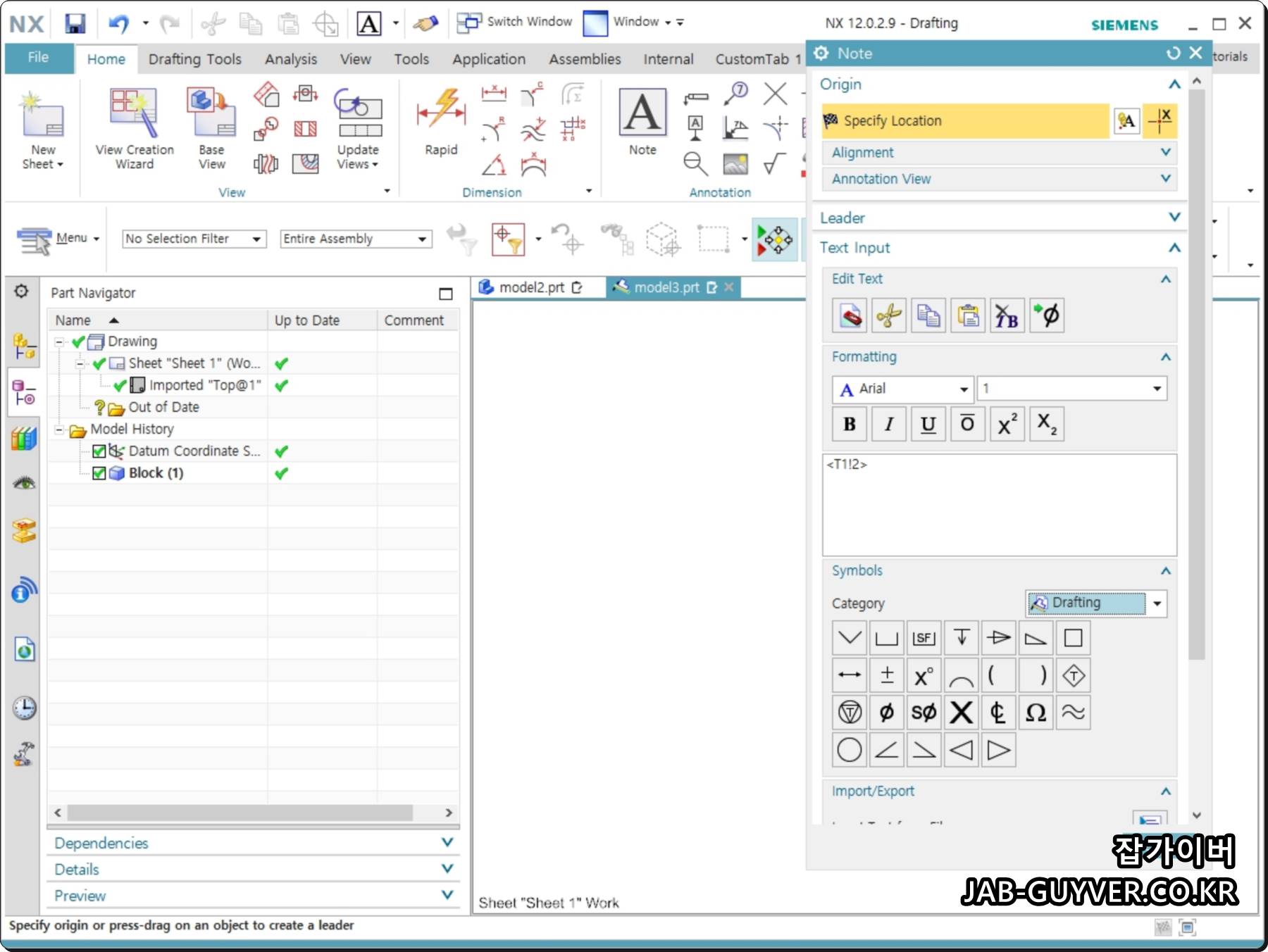Expand the Dependencies panel
The image size is (1268, 952).
(253, 843)
